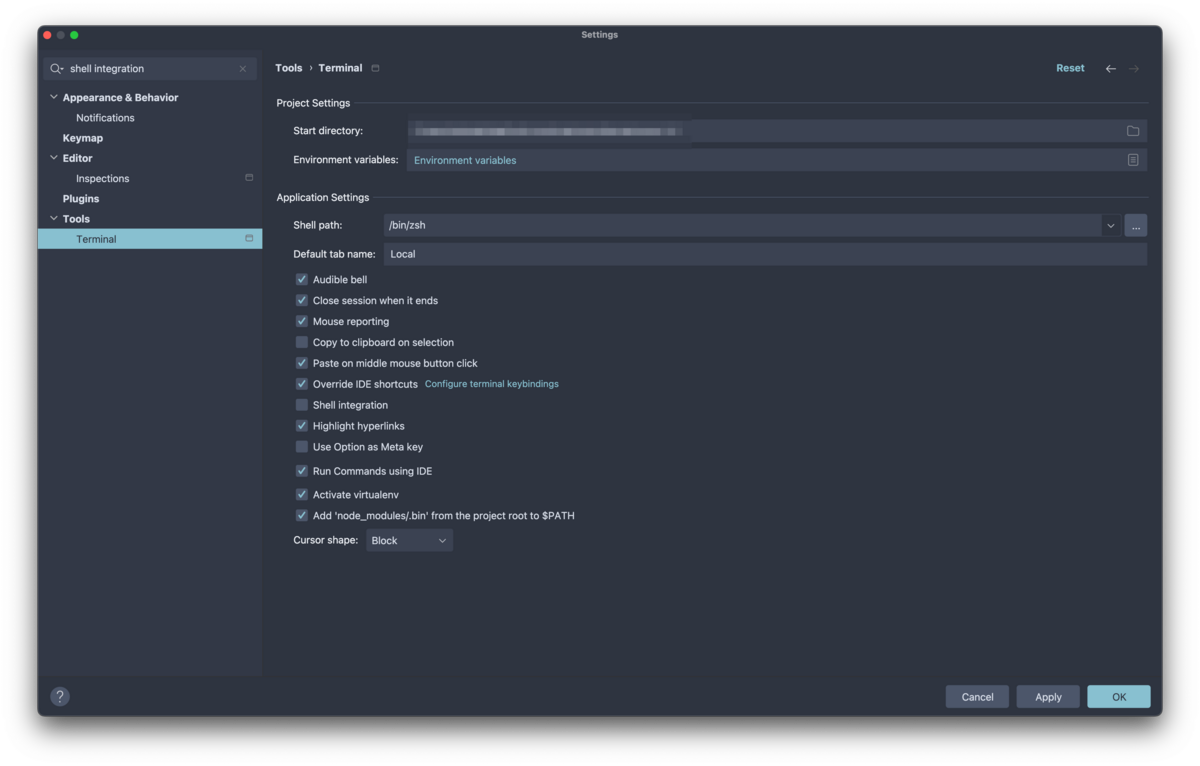Click OK button

tap(1119, 697)
